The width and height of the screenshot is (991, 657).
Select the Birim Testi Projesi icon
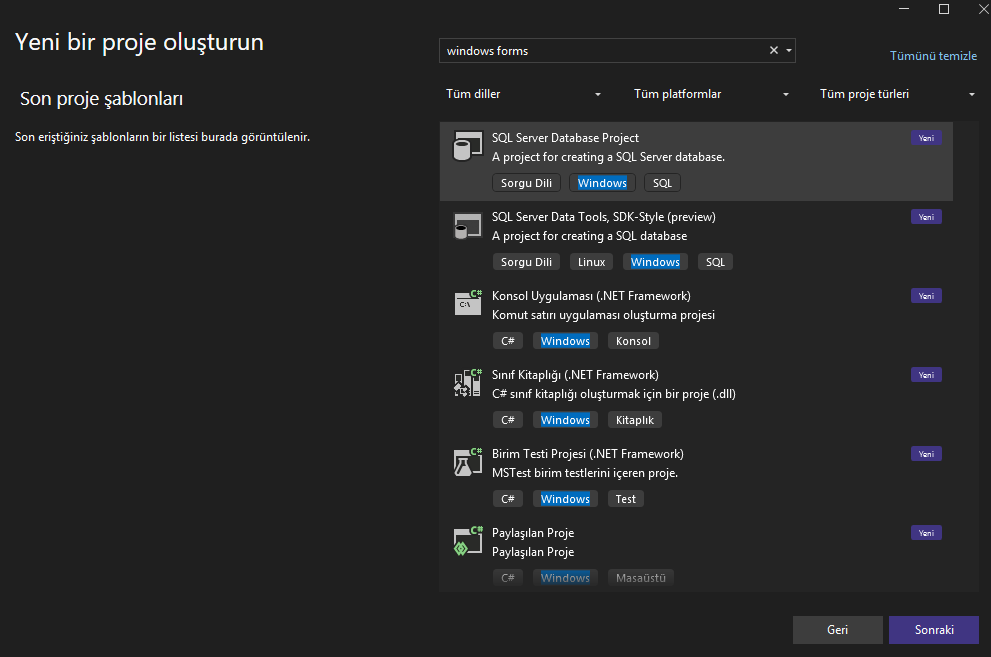[x=467, y=462]
